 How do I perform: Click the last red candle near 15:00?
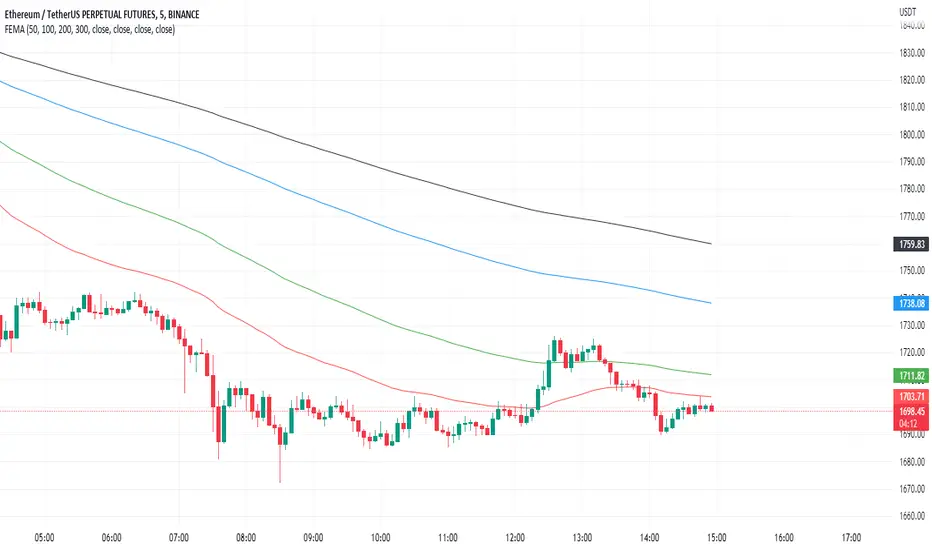pos(711,408)
